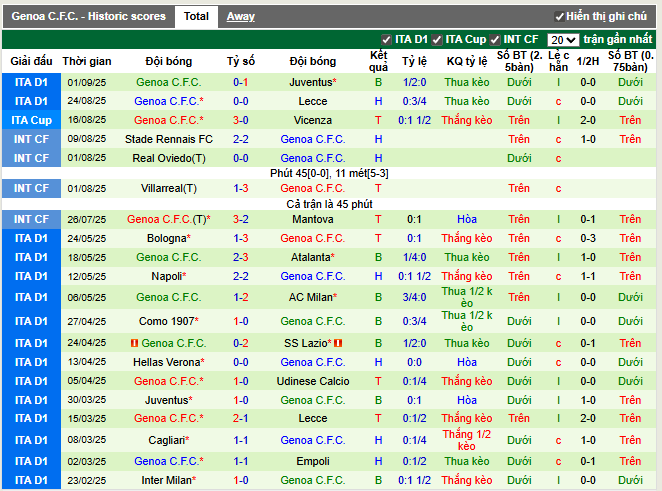Open the Away tab

tap(241, 16)
